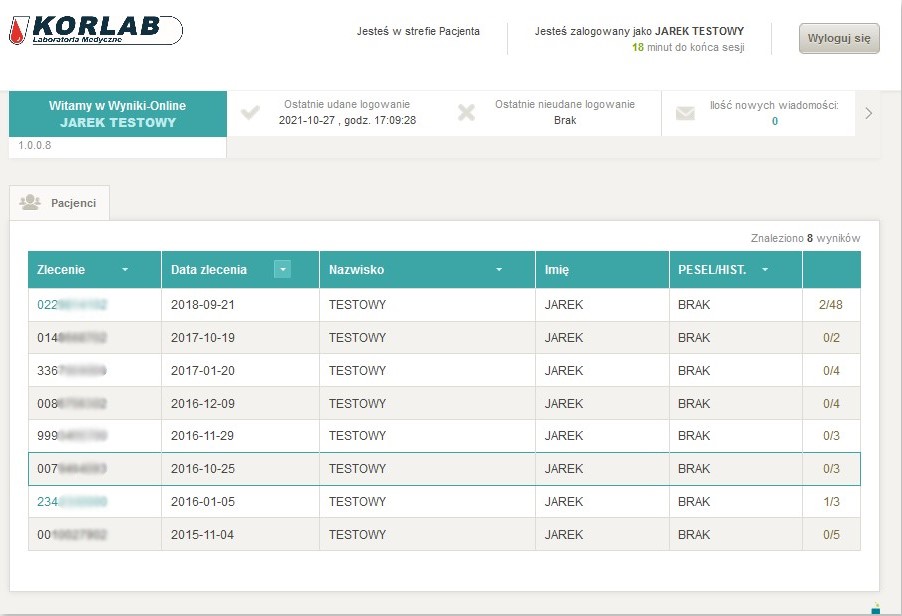Viewport: 902px width, 616px height.
Task: Open order link starting with 022
Action: click(x=71, y=305)
